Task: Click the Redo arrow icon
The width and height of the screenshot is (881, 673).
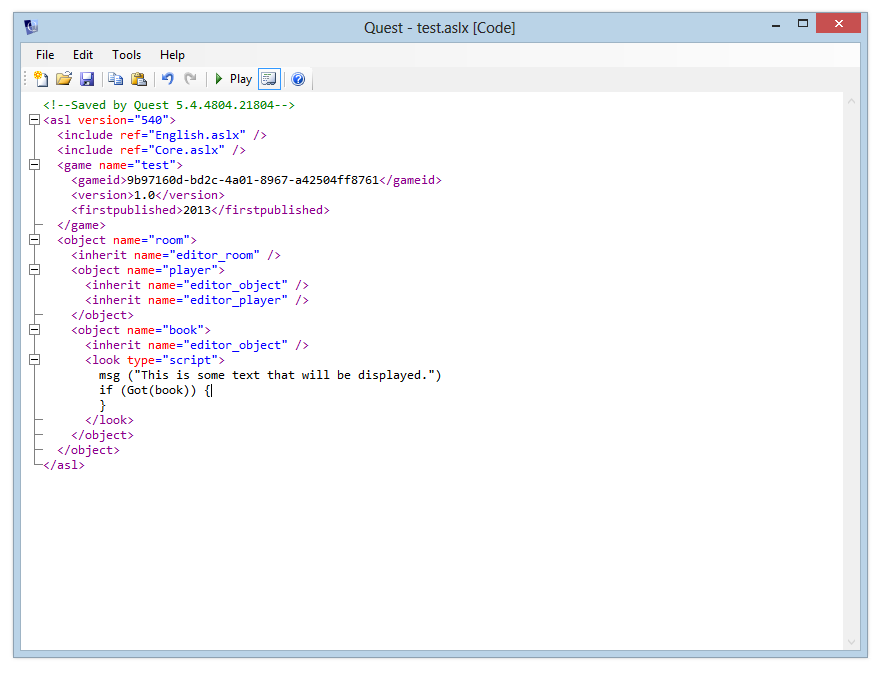Action: point(190,79)
